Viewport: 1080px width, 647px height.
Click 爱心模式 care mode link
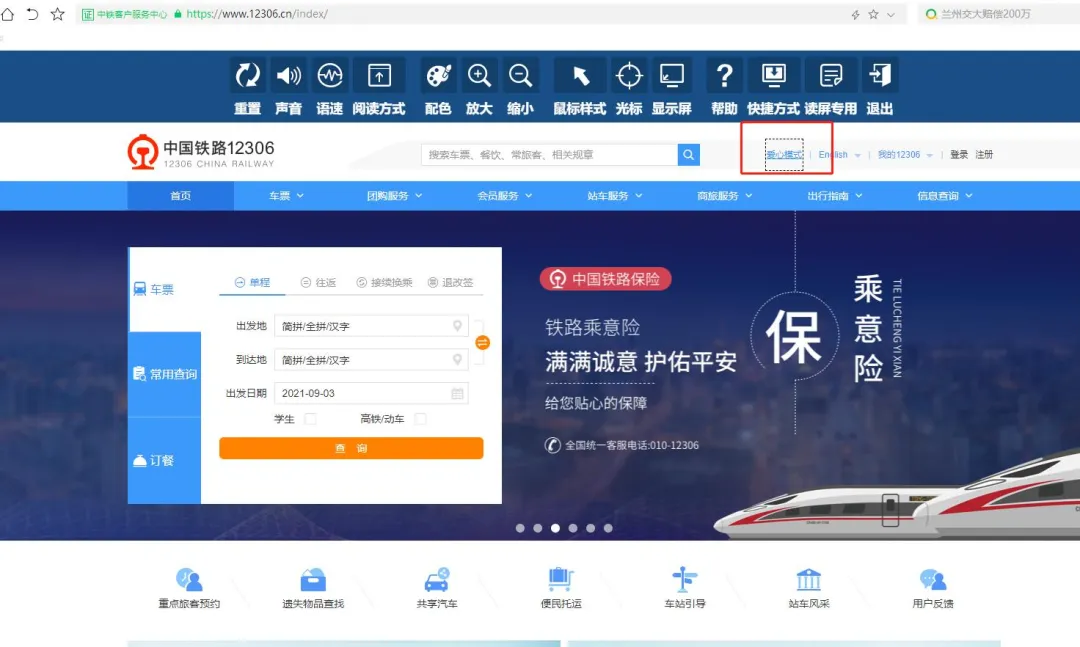pos(785,154)
